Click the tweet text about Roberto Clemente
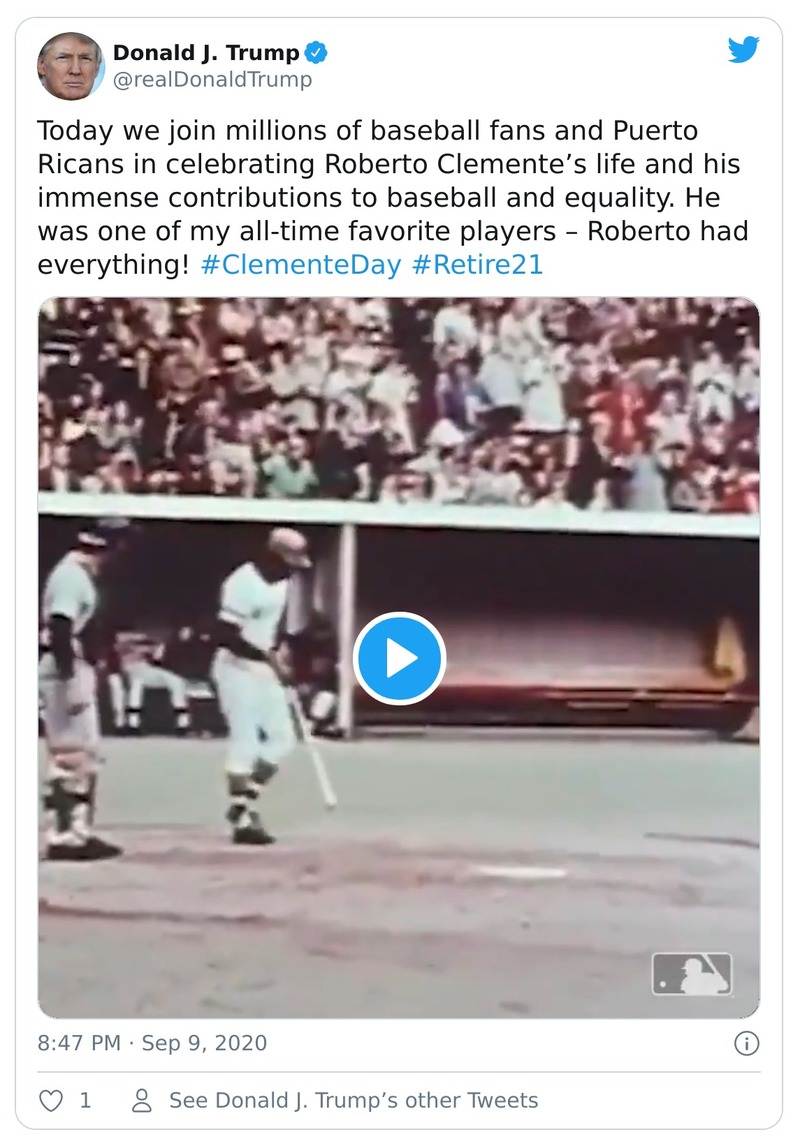This screenshot has height=1146, width=800. coord(393,197)
